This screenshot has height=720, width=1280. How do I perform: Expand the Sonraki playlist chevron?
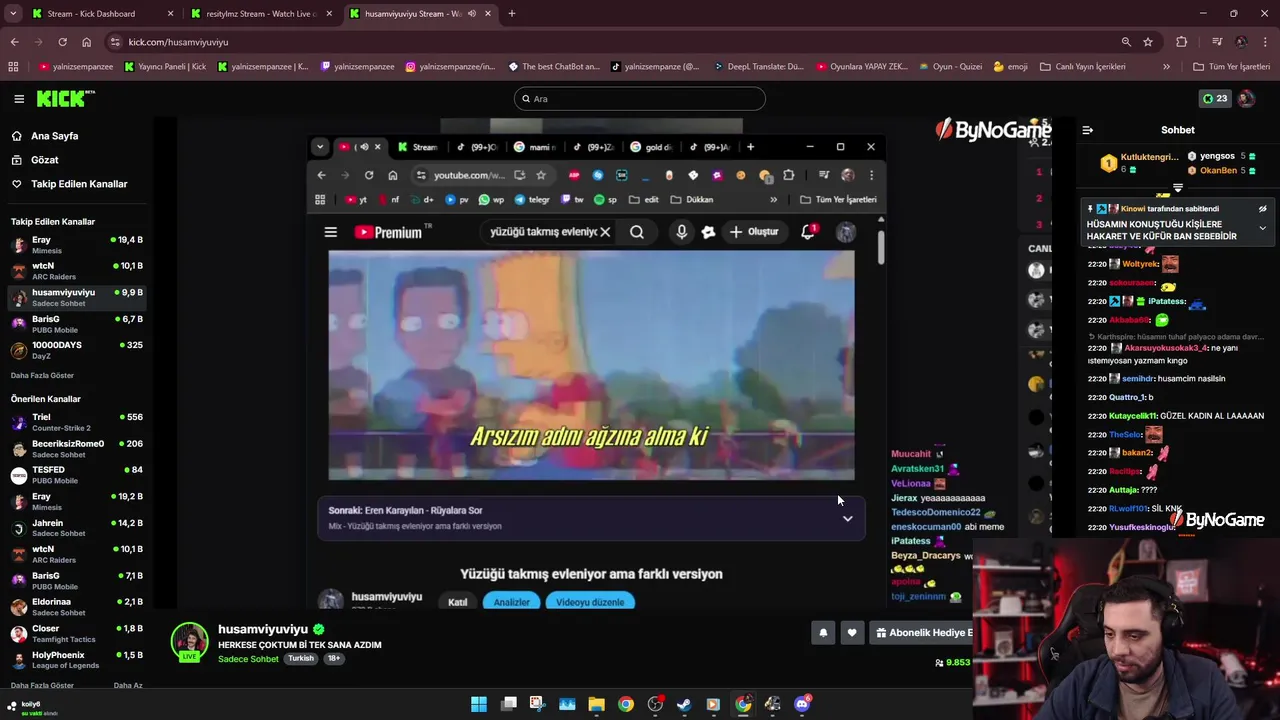tap(847, 518)
